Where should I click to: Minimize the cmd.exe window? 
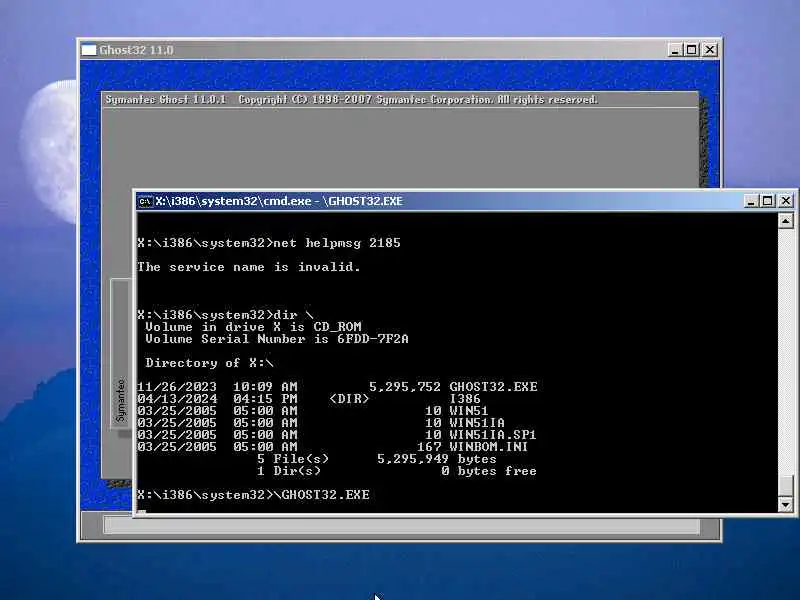(750, 201)
